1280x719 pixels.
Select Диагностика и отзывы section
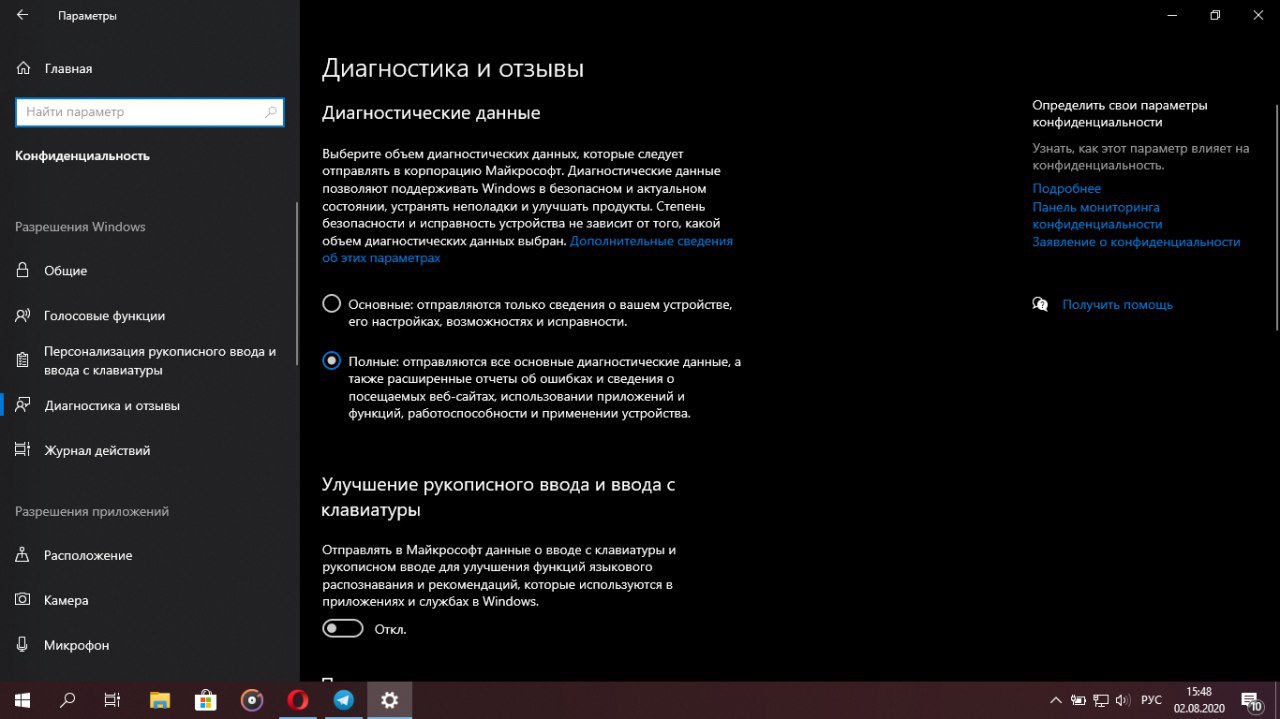point(150,406)
